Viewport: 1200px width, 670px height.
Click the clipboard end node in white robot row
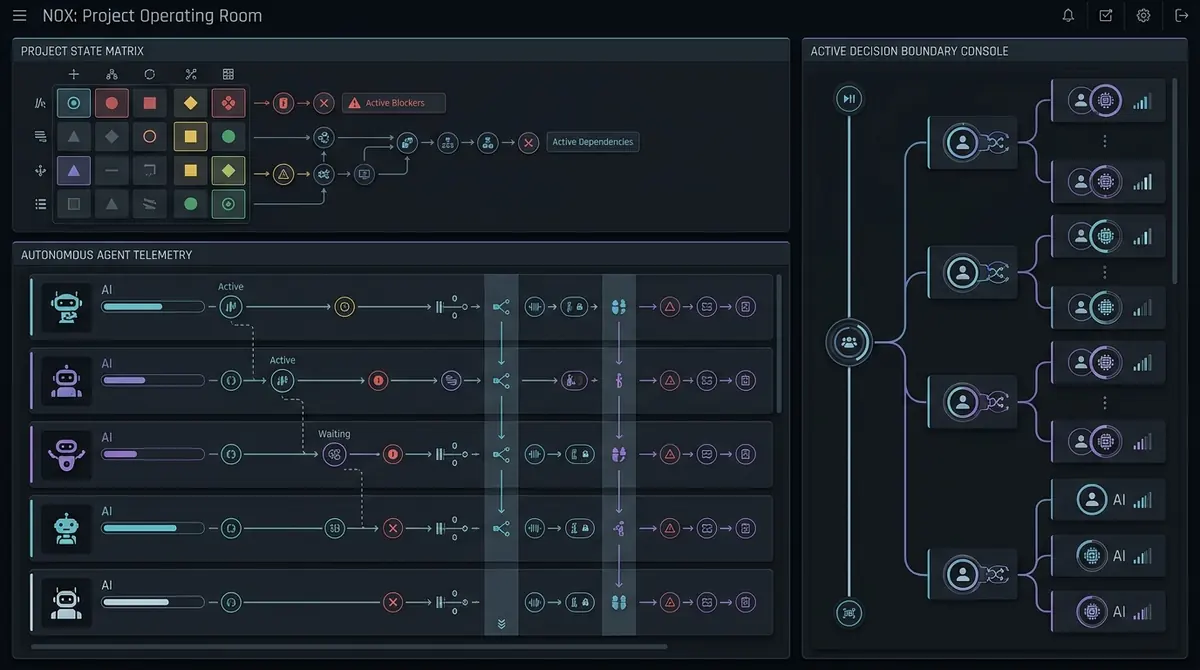[745, 602]
